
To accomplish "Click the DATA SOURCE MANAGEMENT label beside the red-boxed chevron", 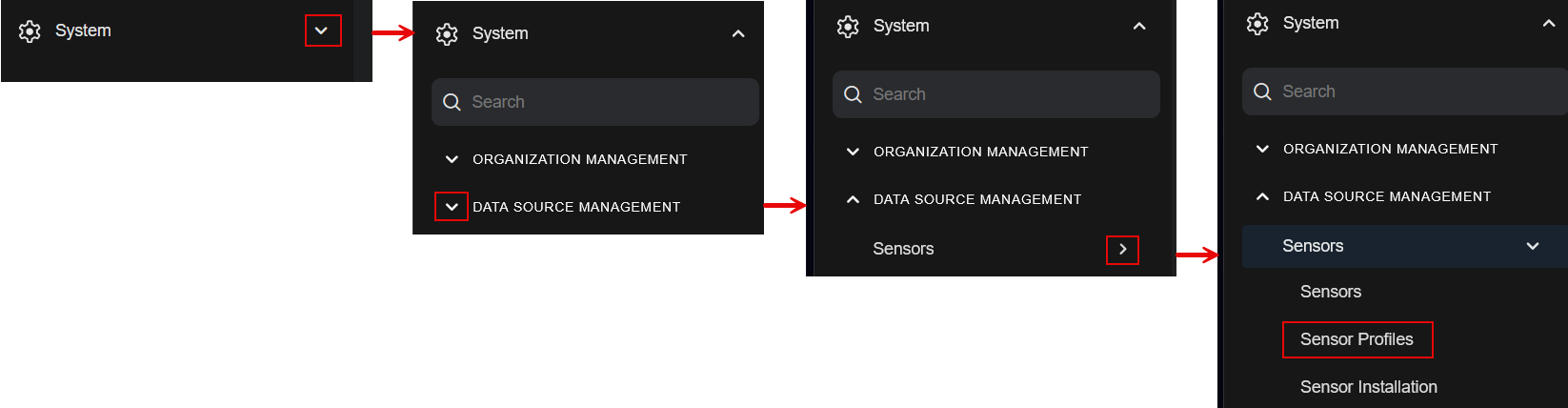I will click(x=576, y=207).
